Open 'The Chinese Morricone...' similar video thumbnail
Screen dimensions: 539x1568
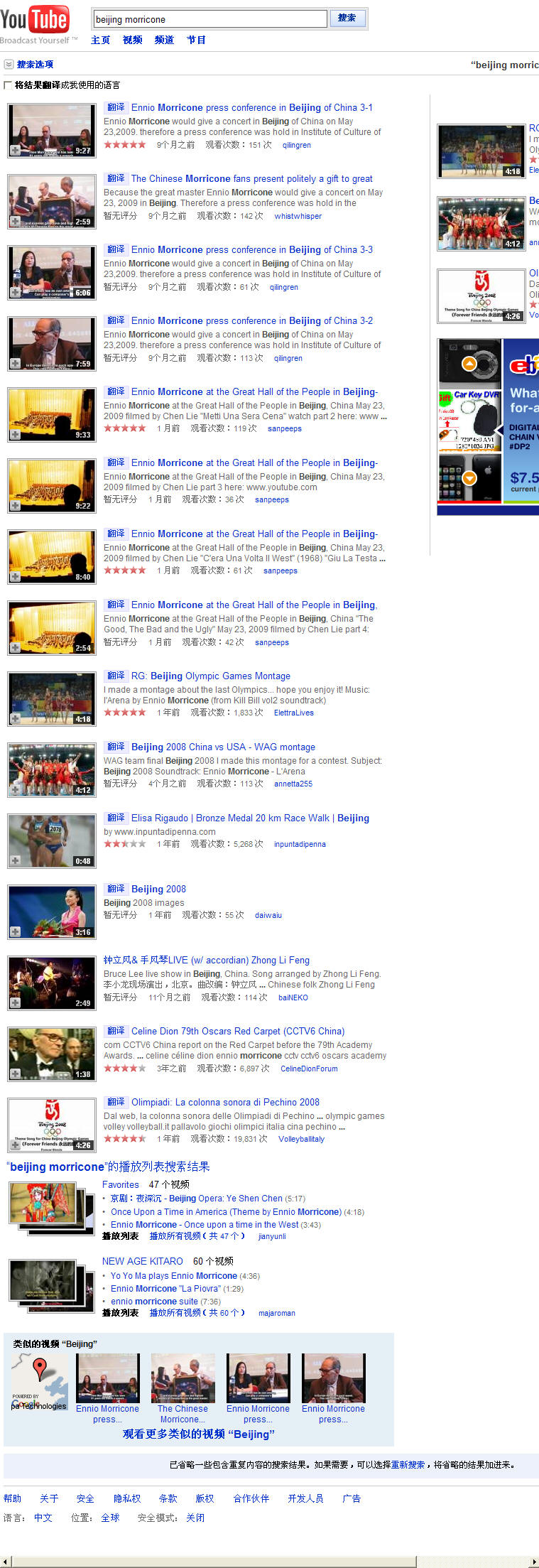pyautogui.click(x=183, y=1378)
